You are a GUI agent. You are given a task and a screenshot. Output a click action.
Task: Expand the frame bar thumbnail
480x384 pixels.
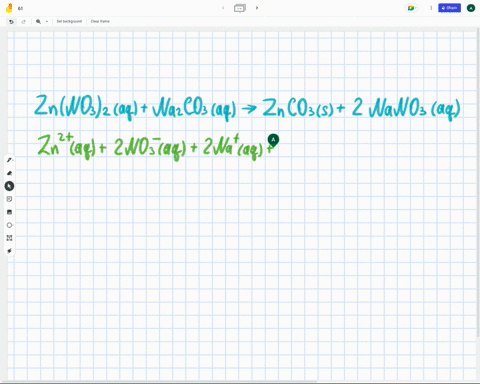coord(240,8)
